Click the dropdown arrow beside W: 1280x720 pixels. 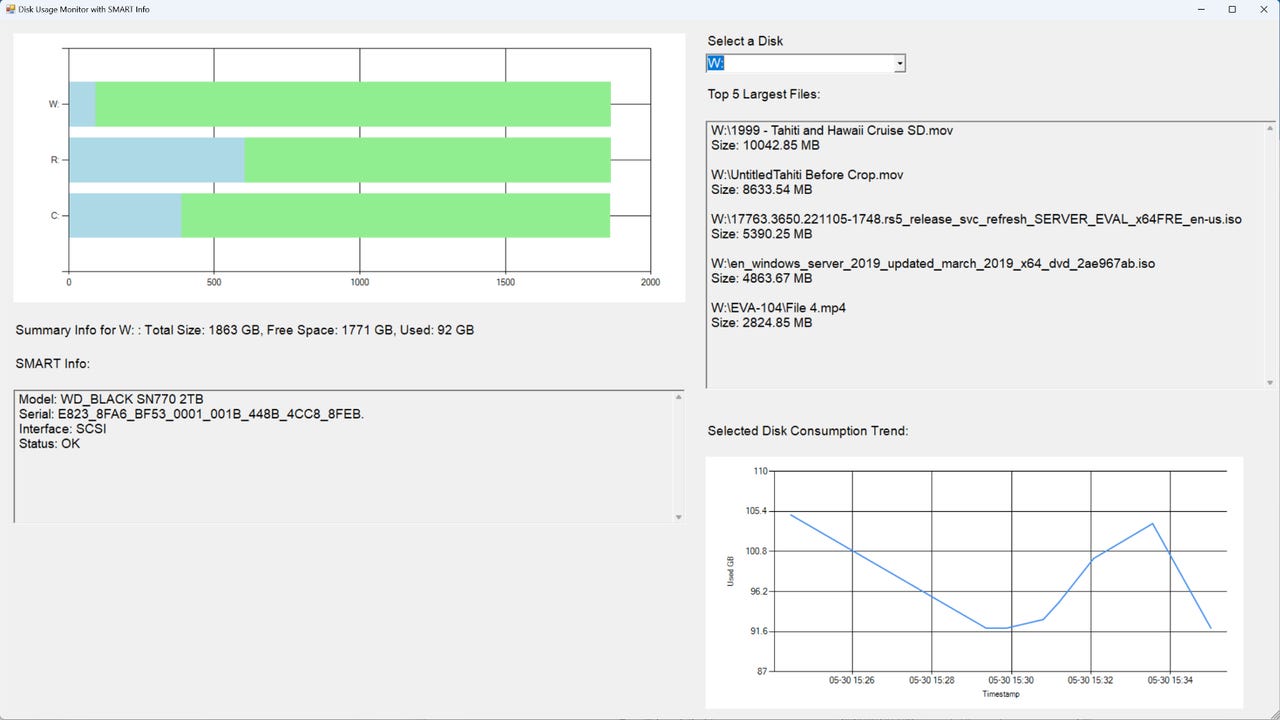(x=898, y=62)
